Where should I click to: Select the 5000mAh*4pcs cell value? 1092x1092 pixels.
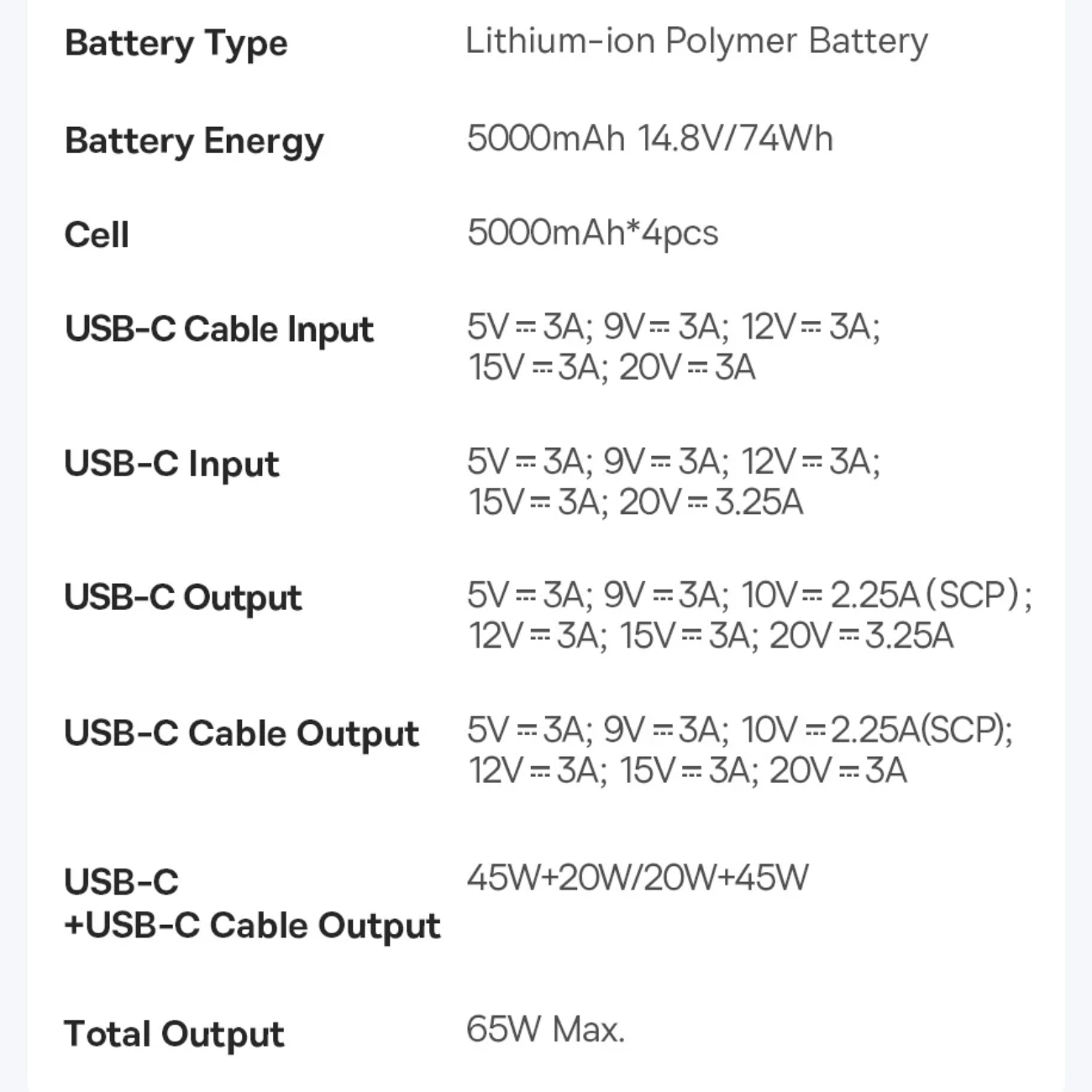click(x=592, y=233)
